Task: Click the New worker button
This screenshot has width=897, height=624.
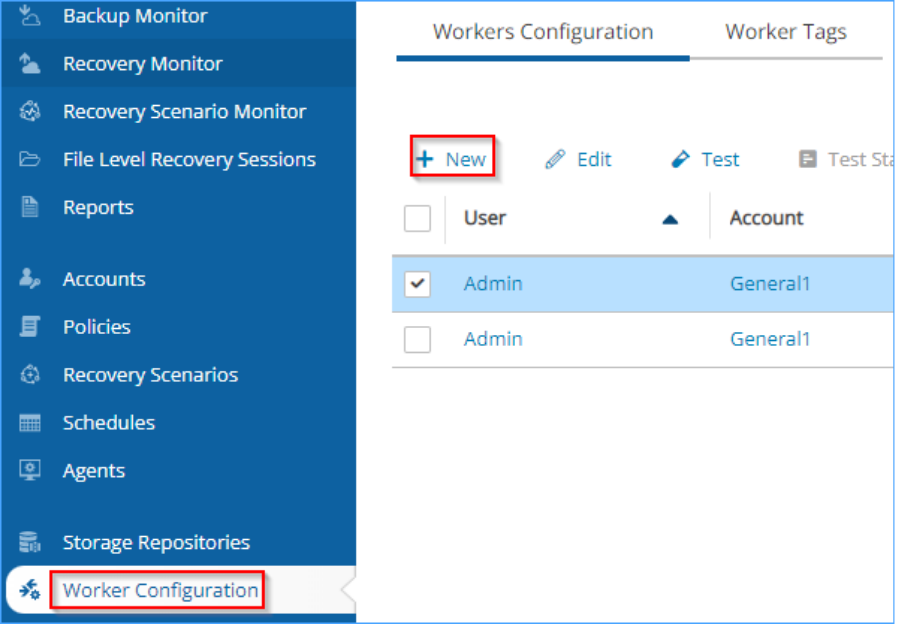Action: click(452, 158)
